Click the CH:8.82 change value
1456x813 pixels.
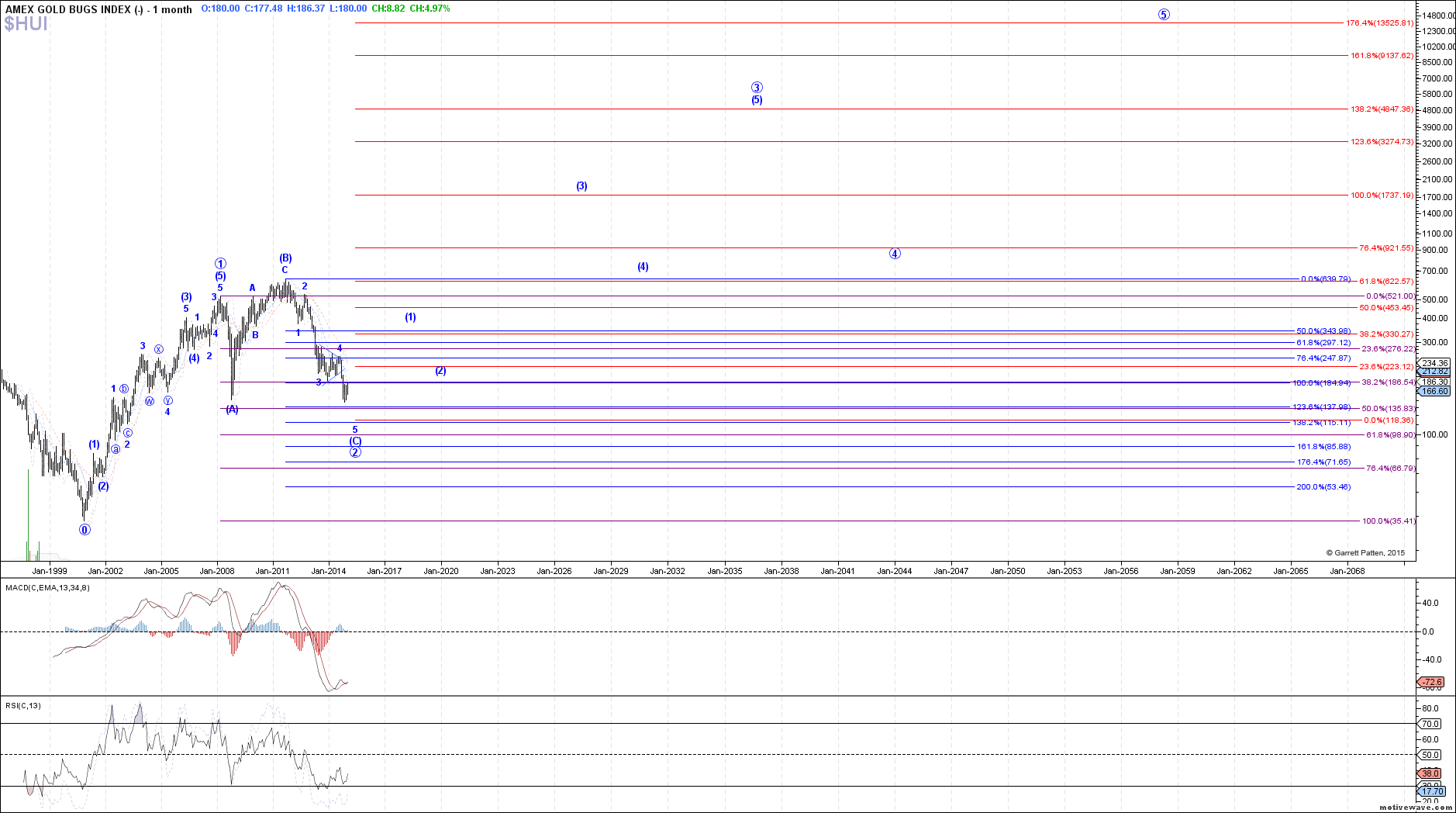(x=388, y=9)
